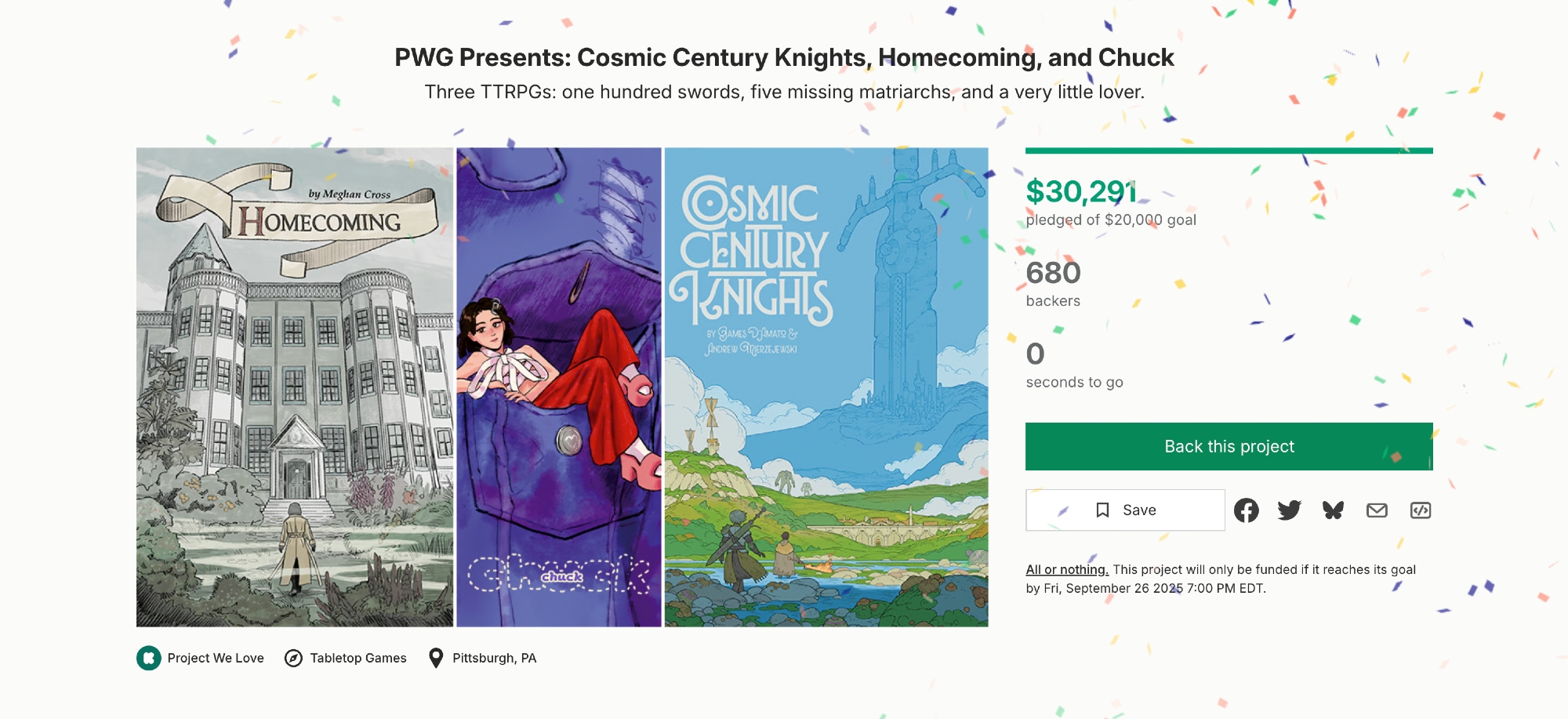The width and height of the screenshot is (1568, 719).
Task: Open the Project We Love link
Action: [216, 658]
